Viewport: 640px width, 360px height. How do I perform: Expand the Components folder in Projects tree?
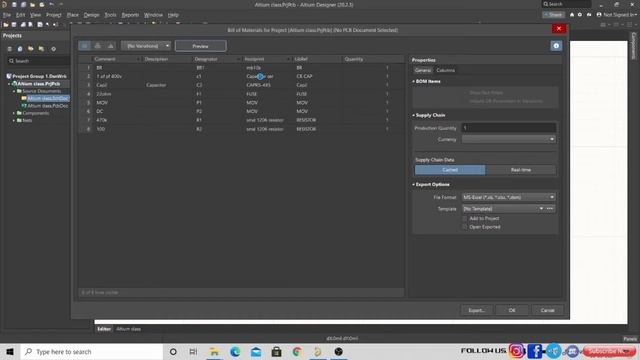click(14, 113)
